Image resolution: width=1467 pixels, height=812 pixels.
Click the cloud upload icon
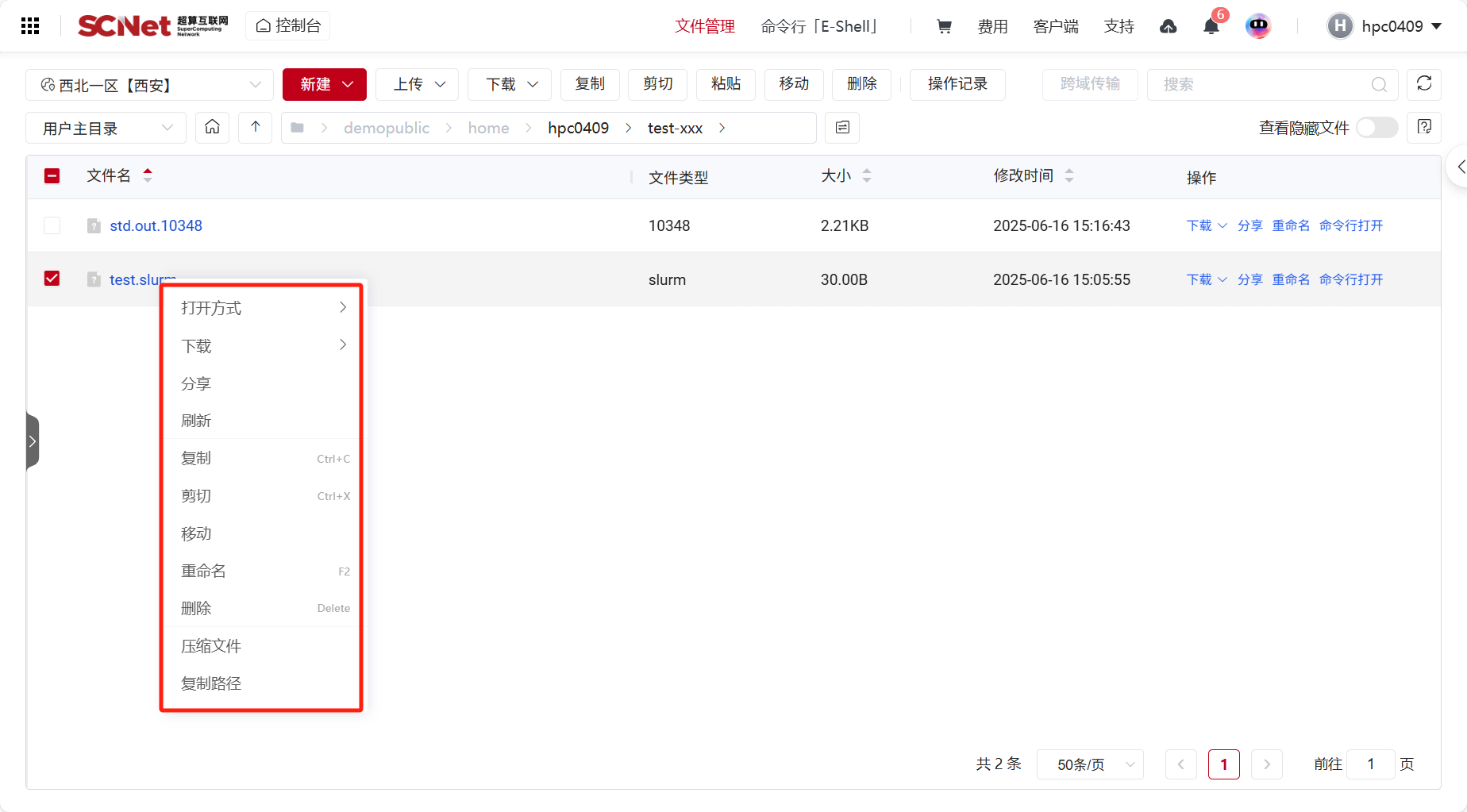[x=1168, y=27]
